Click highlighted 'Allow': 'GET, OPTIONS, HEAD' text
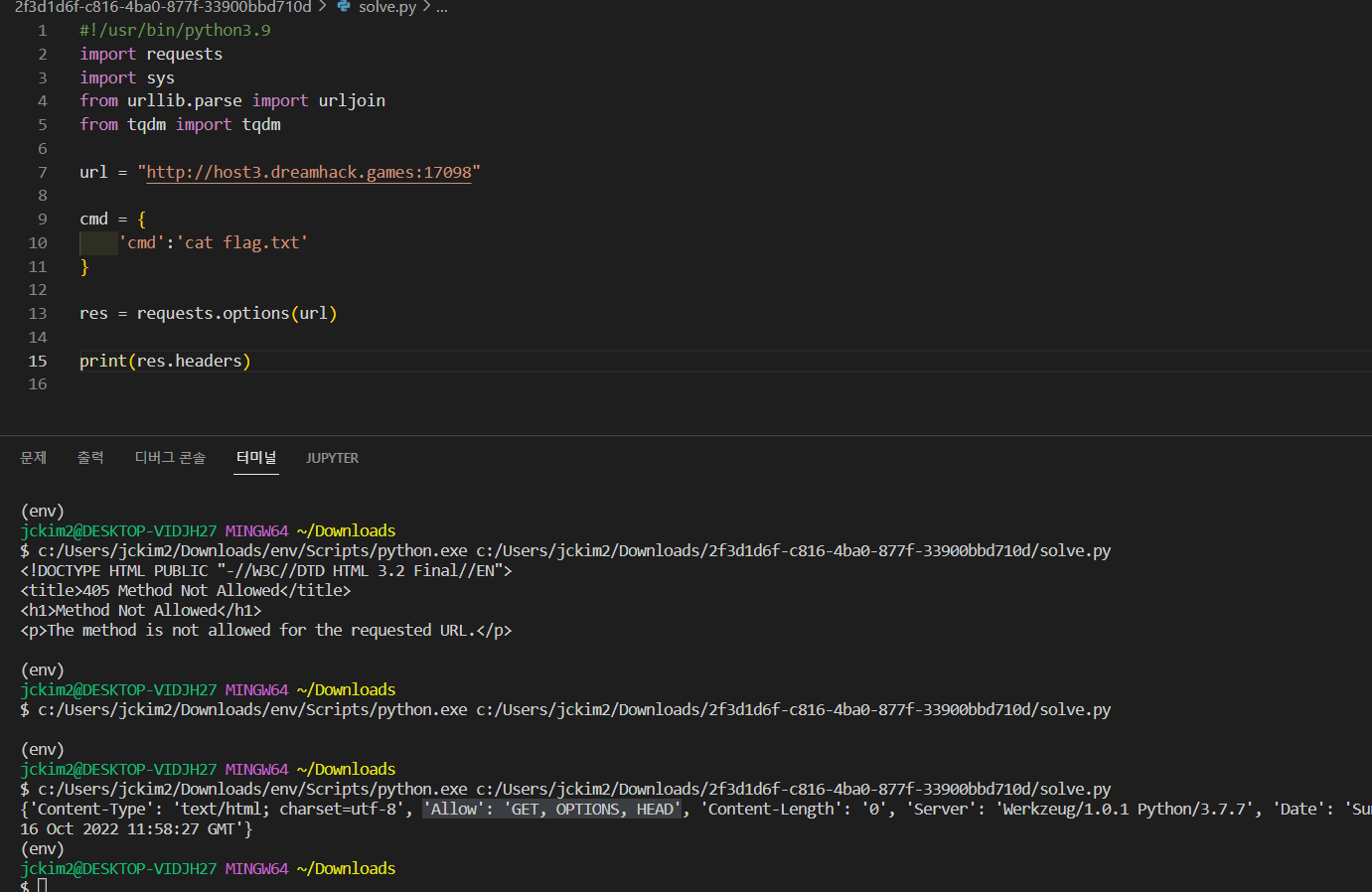 (x=554, y=810)
